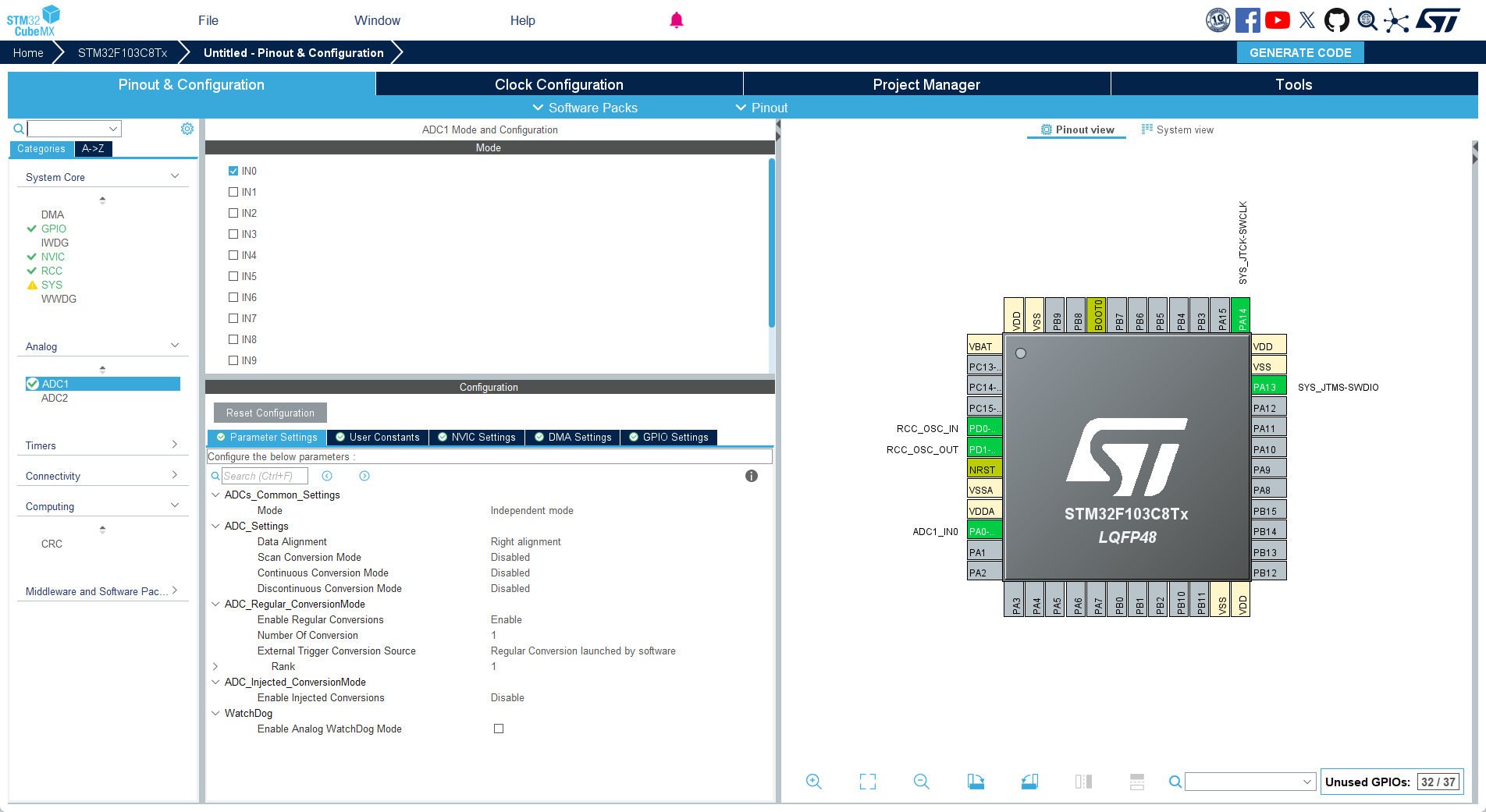The width and height of the screenshot is (1486, 812).
Task: Click the green PA13 pin on the chip
Action: coord(1267,387)
